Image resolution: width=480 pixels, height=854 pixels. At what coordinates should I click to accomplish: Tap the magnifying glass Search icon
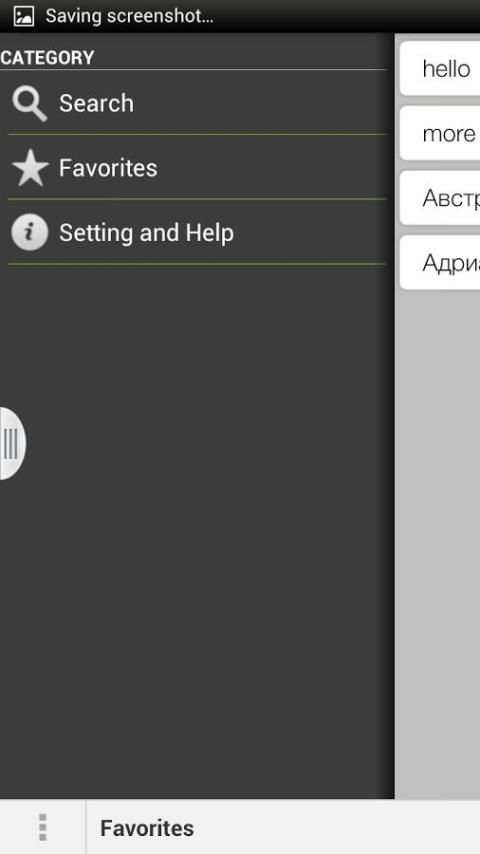pyautogui.click(x=29, y=103)
